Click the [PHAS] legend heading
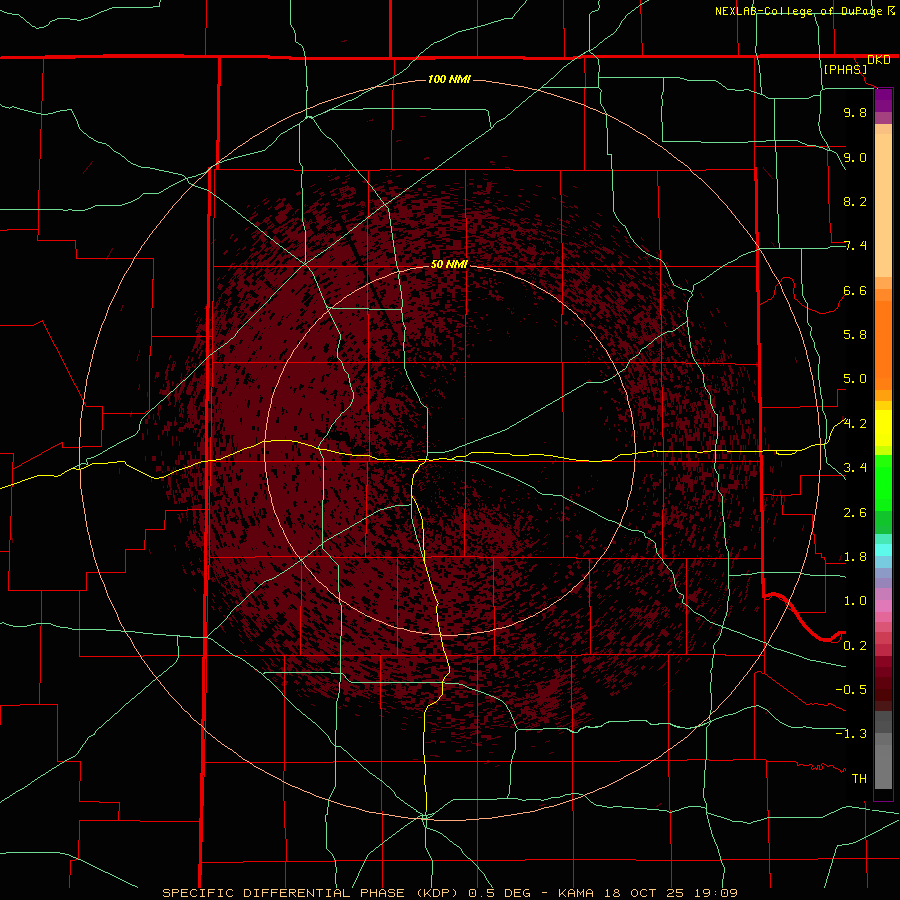The height and width of the screenshot is (900, 900). 845,69
